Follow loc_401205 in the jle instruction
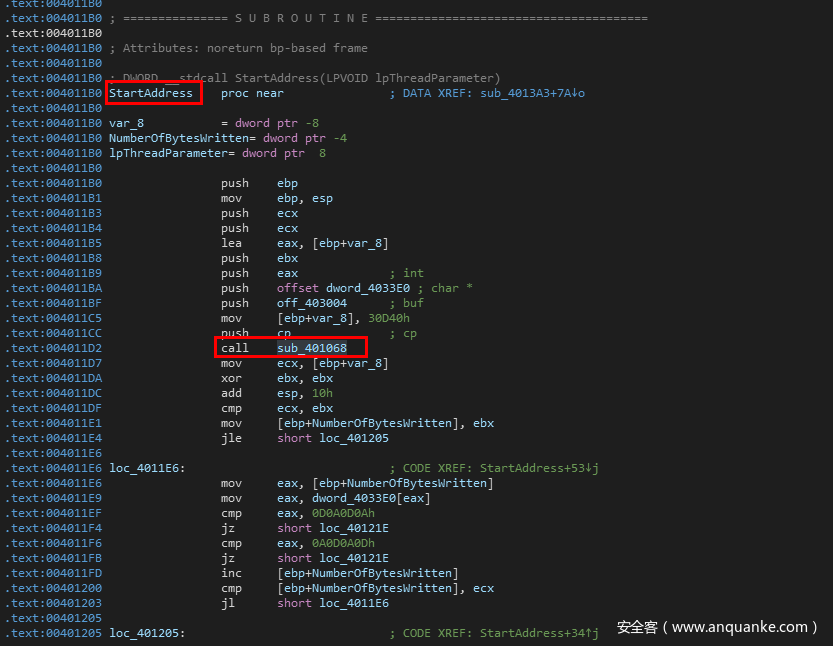 click(356, 438)
